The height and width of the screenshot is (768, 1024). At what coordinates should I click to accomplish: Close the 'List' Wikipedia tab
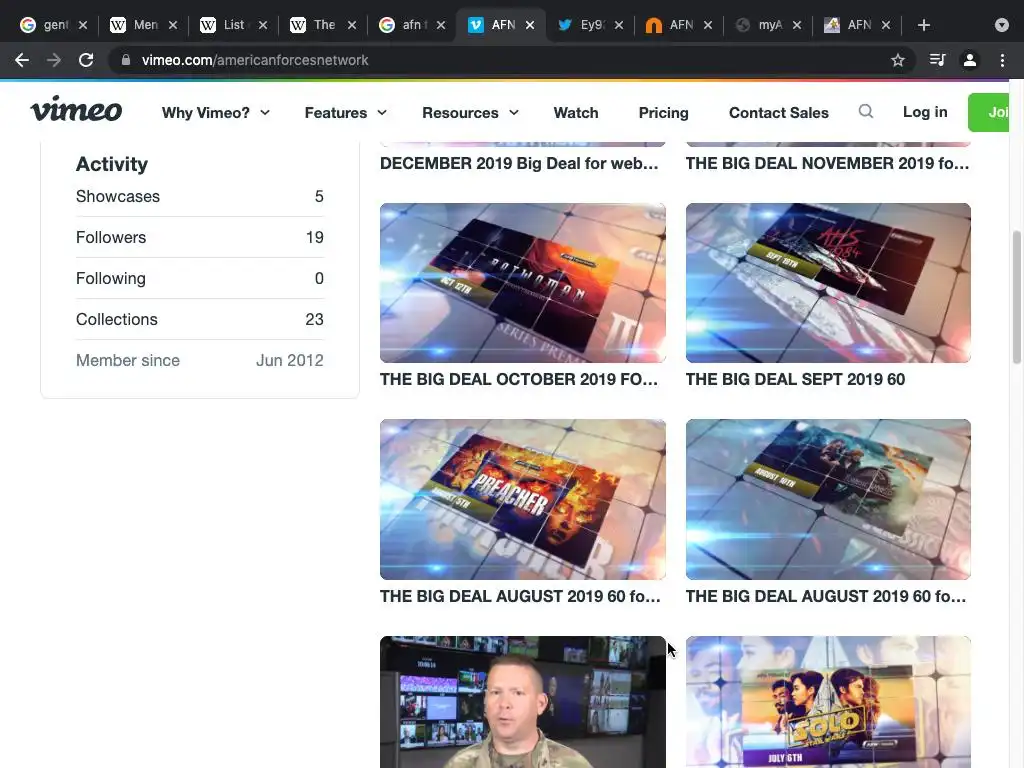pyautogui.click(x=263, y=25)
